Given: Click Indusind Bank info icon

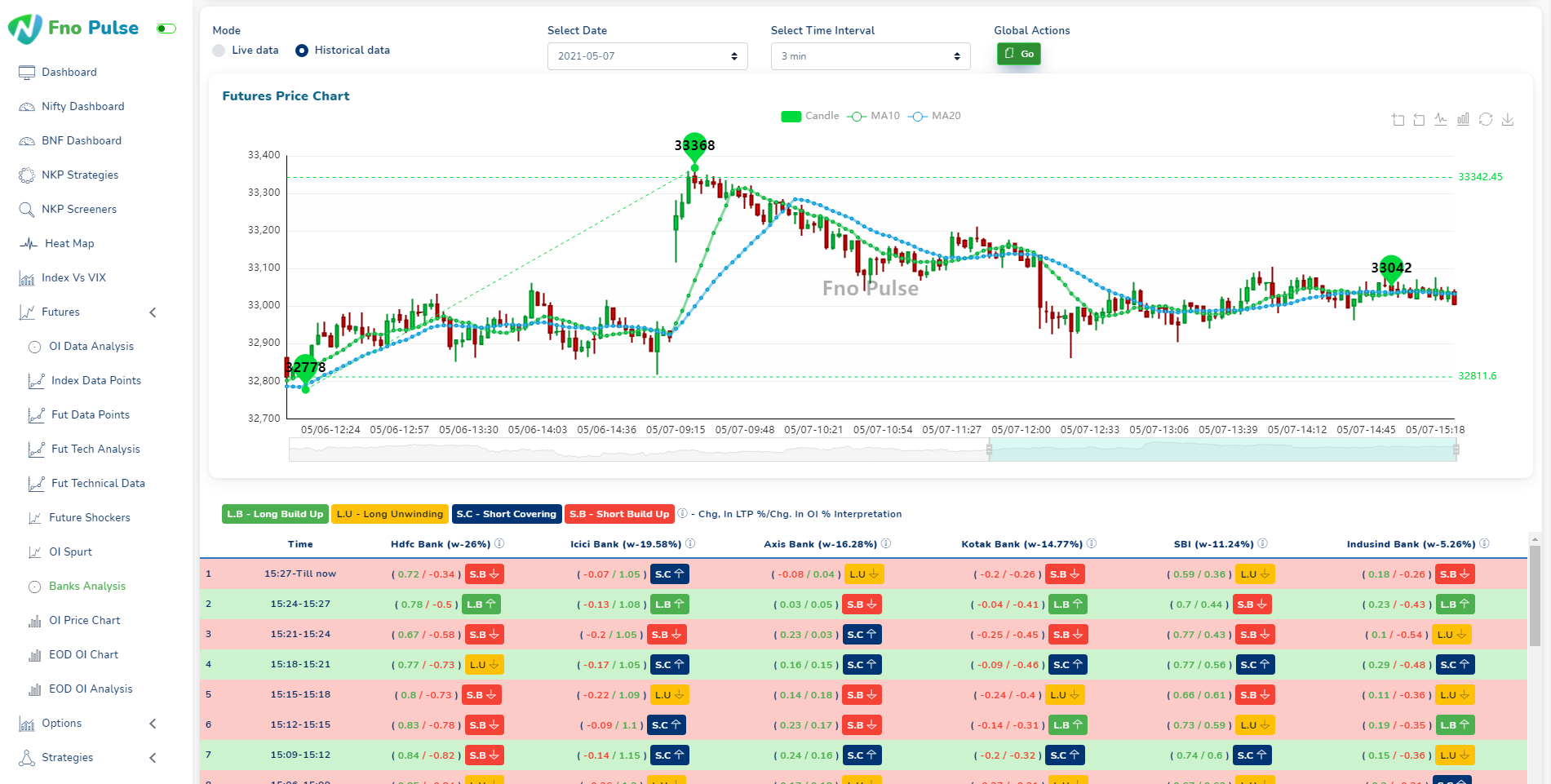Looking at the screenshot, I should click(x=1484, y=543).
